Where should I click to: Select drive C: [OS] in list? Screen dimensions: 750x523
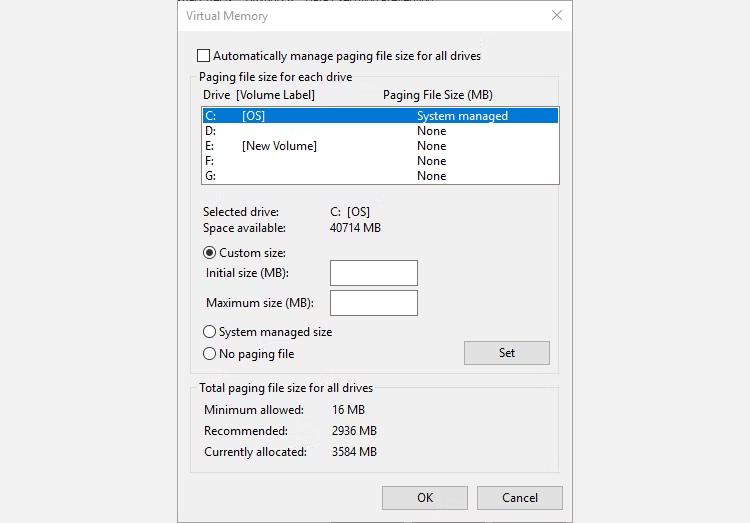[x=380, y=116]
